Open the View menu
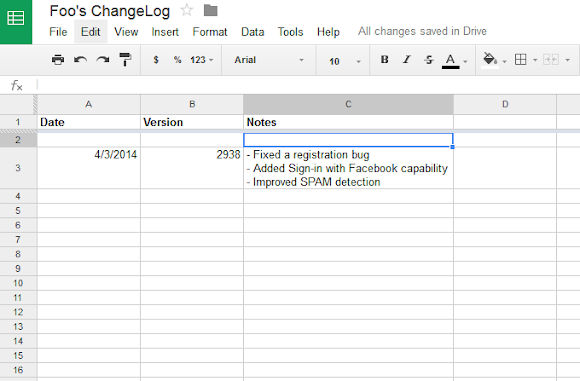The image size is (580, 381). [126, 32]
